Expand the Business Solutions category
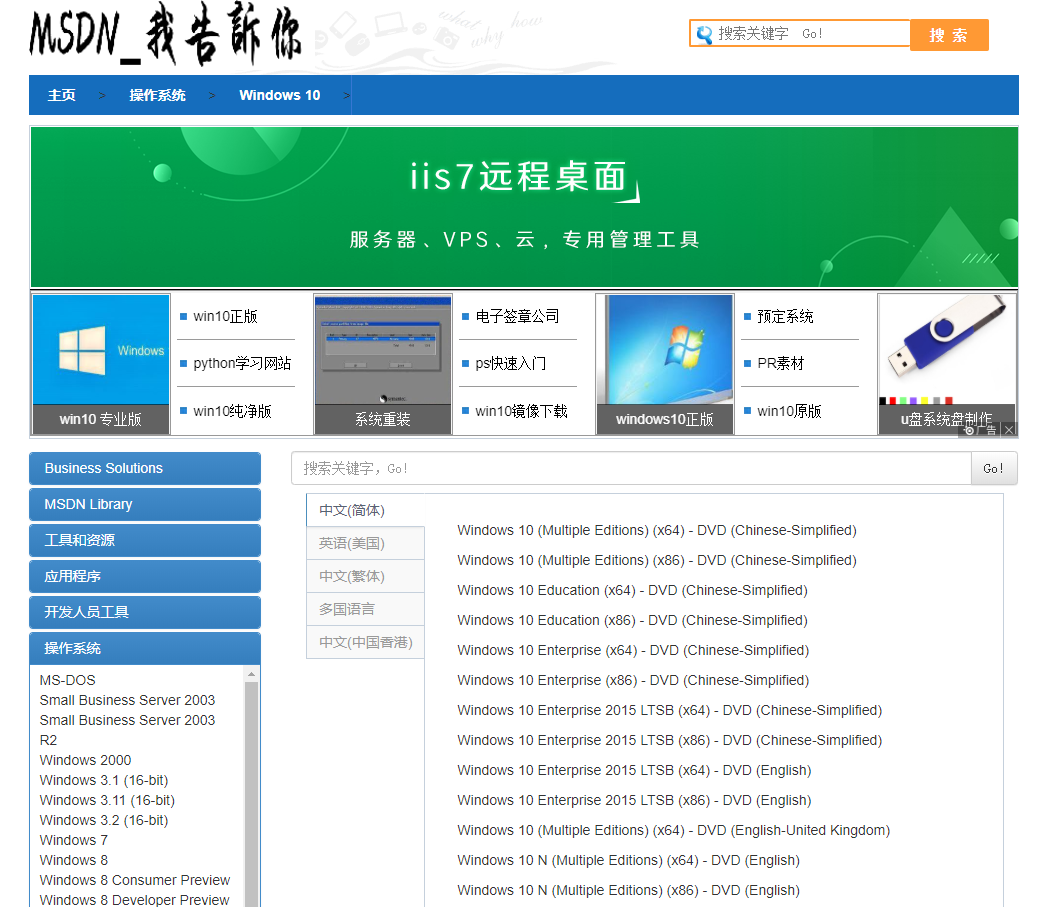Image resolution: width=1041 pixels, height=907 pixels. point(145,469)
